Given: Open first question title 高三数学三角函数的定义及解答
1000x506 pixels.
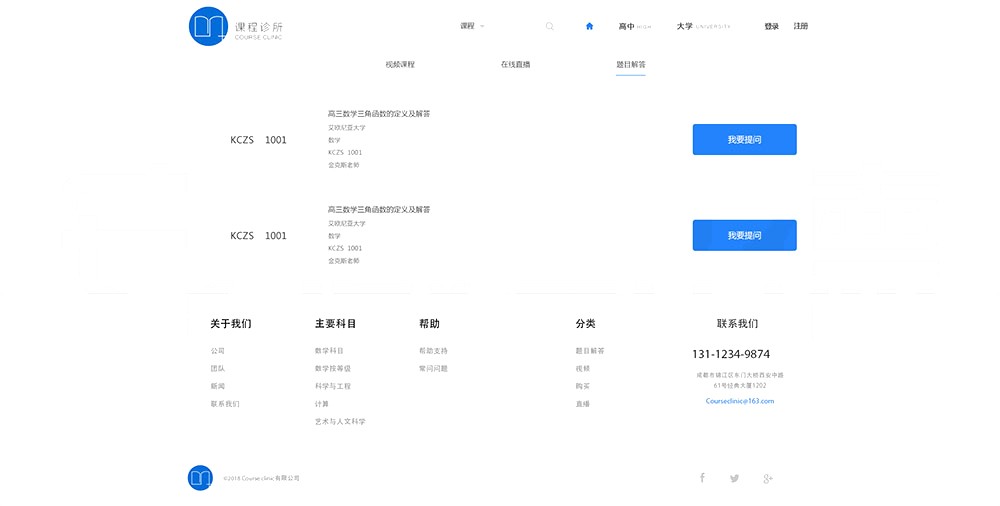Looking at the screenshot, I should 379,114.
